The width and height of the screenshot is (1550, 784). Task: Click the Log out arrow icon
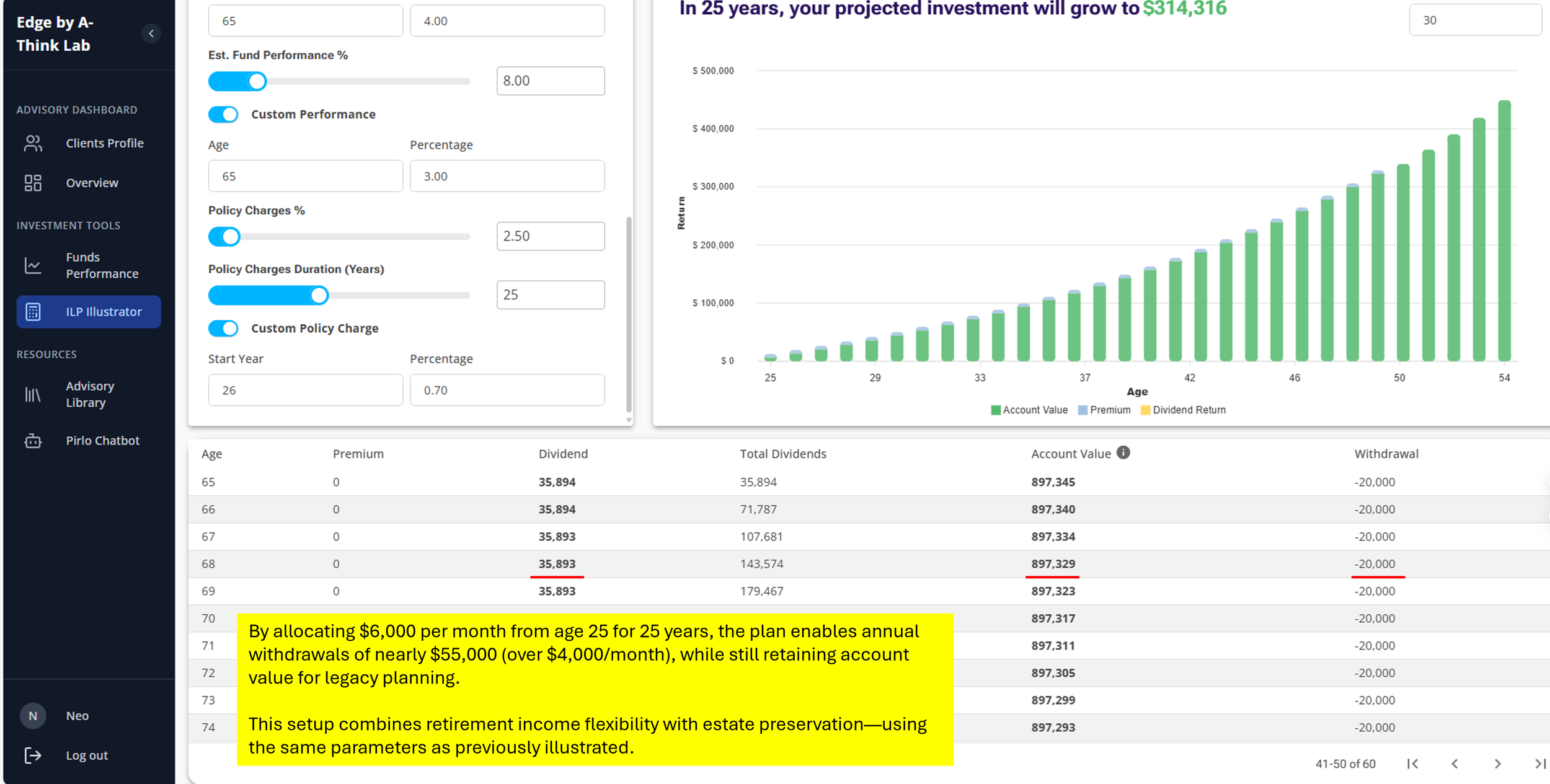(33, 755)
